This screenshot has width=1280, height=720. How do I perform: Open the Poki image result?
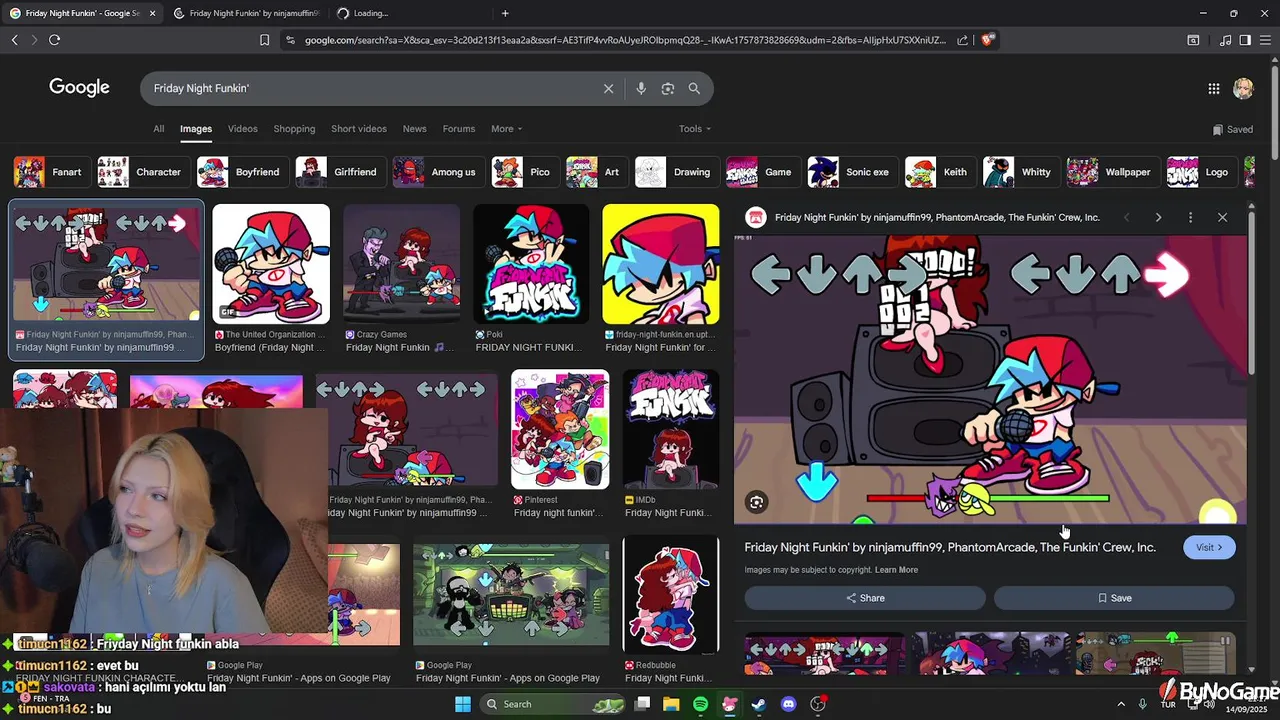[x=531, y=264]
